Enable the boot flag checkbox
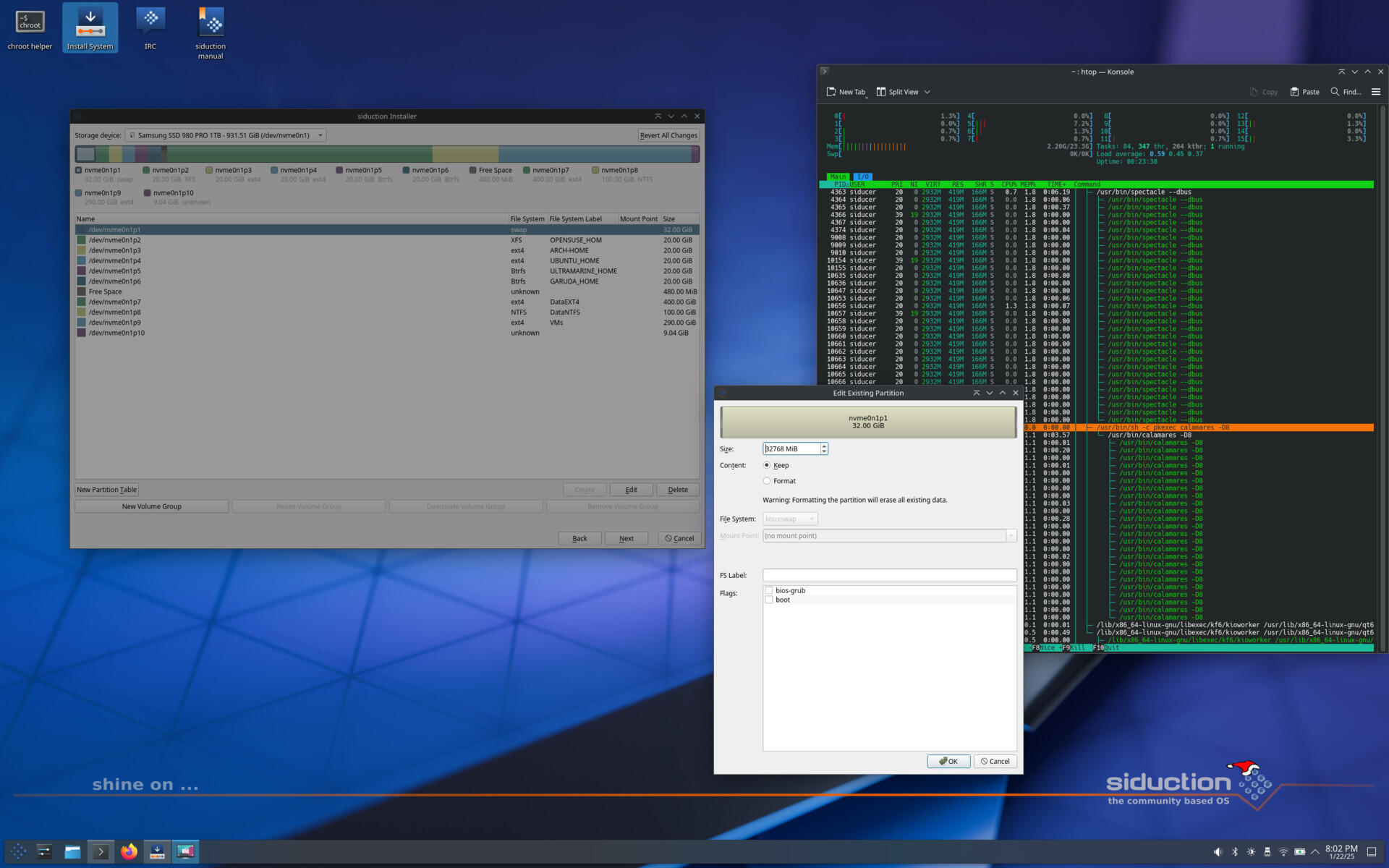The width and height of the screenshot is (1389, 868). coord(768,600)
